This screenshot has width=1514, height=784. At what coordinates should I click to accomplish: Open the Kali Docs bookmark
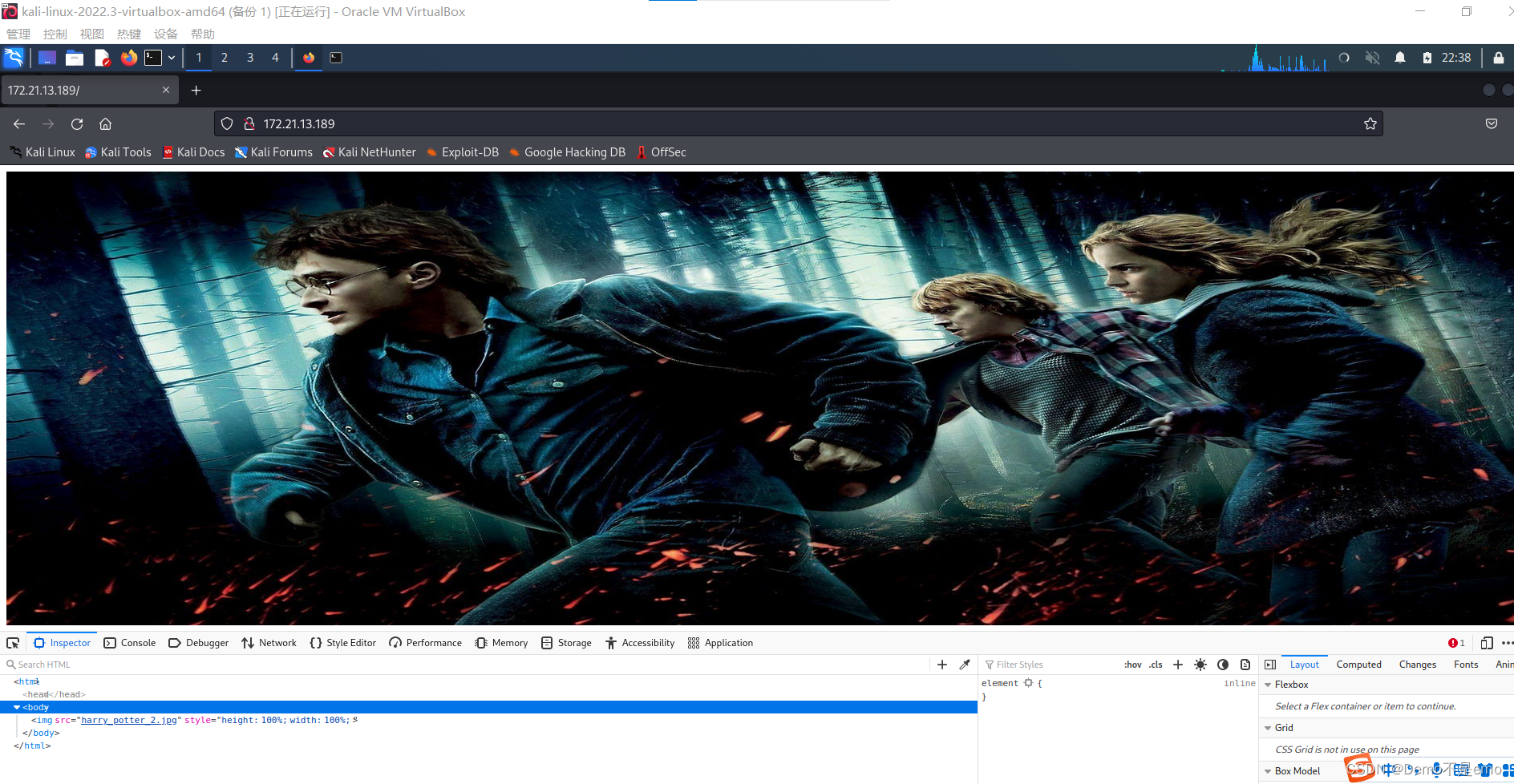[x=193, y=152]
